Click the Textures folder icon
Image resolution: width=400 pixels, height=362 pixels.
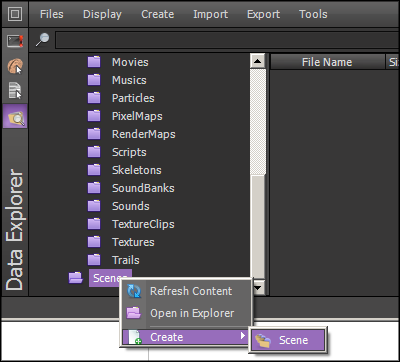[94, 242]
